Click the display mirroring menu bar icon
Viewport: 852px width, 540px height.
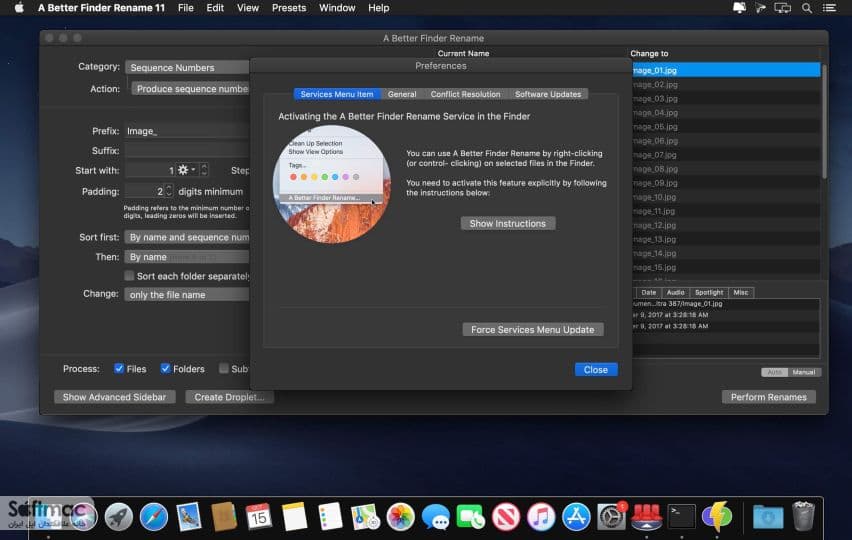click(782, 8)
